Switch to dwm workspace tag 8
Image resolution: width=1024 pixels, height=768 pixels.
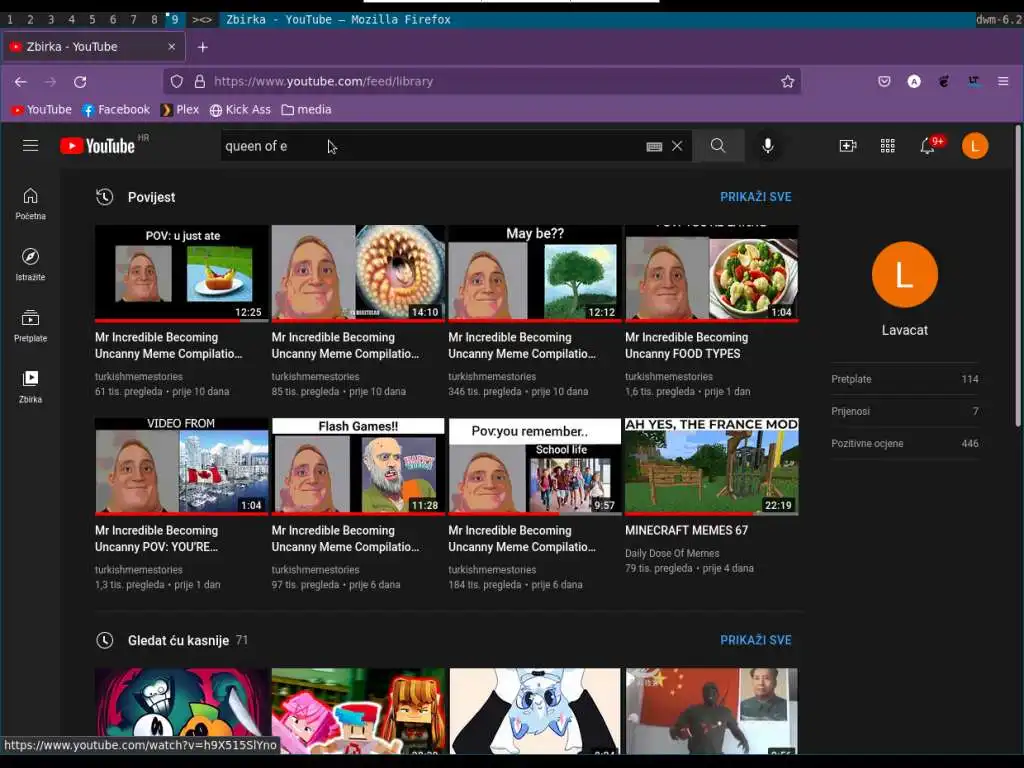(154, 20)
